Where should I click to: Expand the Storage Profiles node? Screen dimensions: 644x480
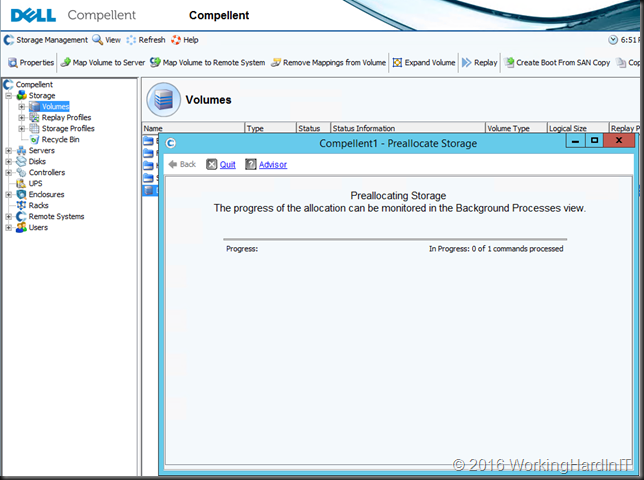pyautogui.click(x=21, y=129)
